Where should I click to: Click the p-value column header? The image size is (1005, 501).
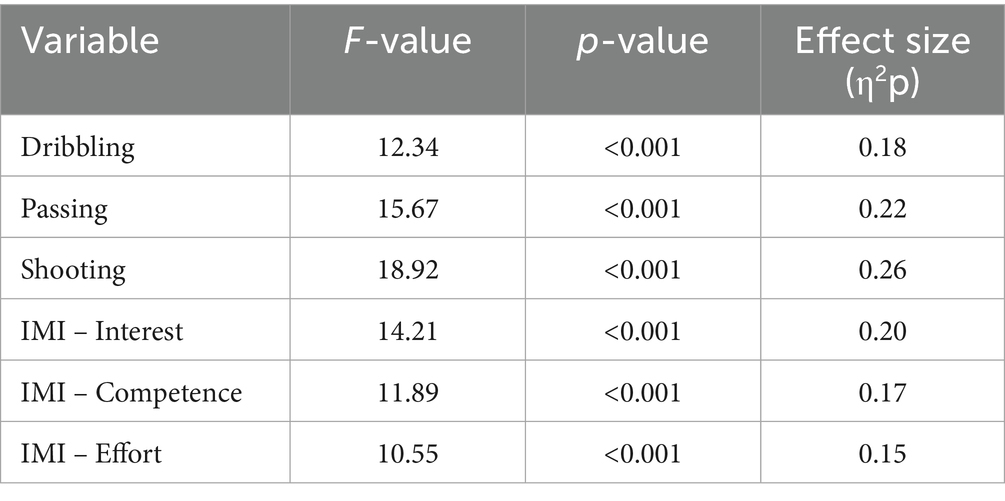pyautogui.click(x=642, y=41)
